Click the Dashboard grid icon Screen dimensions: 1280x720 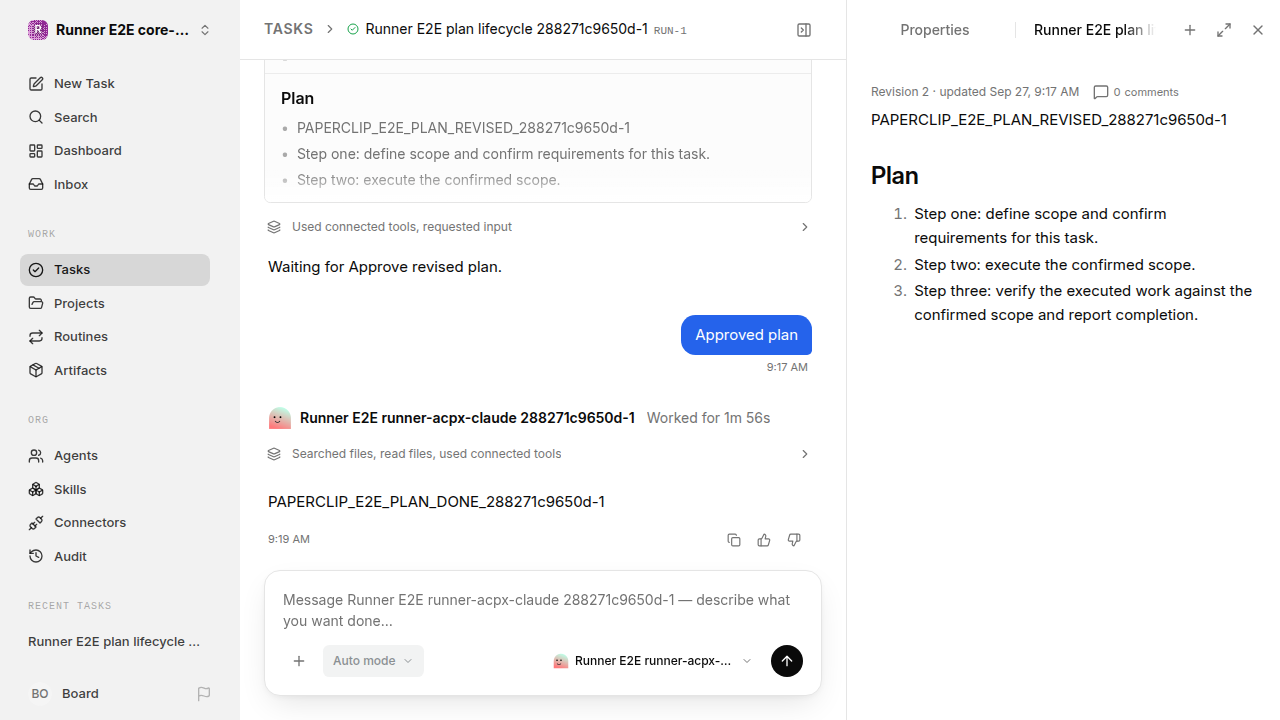36,151
